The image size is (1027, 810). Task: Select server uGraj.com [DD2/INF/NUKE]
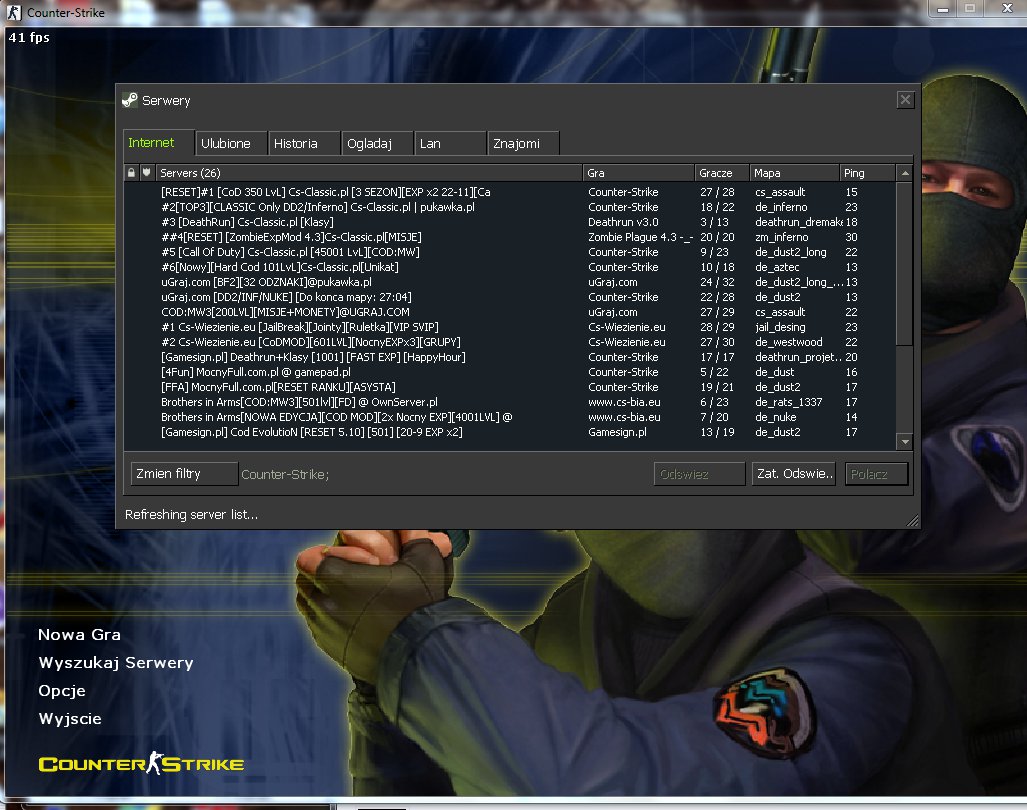[510, 297]
